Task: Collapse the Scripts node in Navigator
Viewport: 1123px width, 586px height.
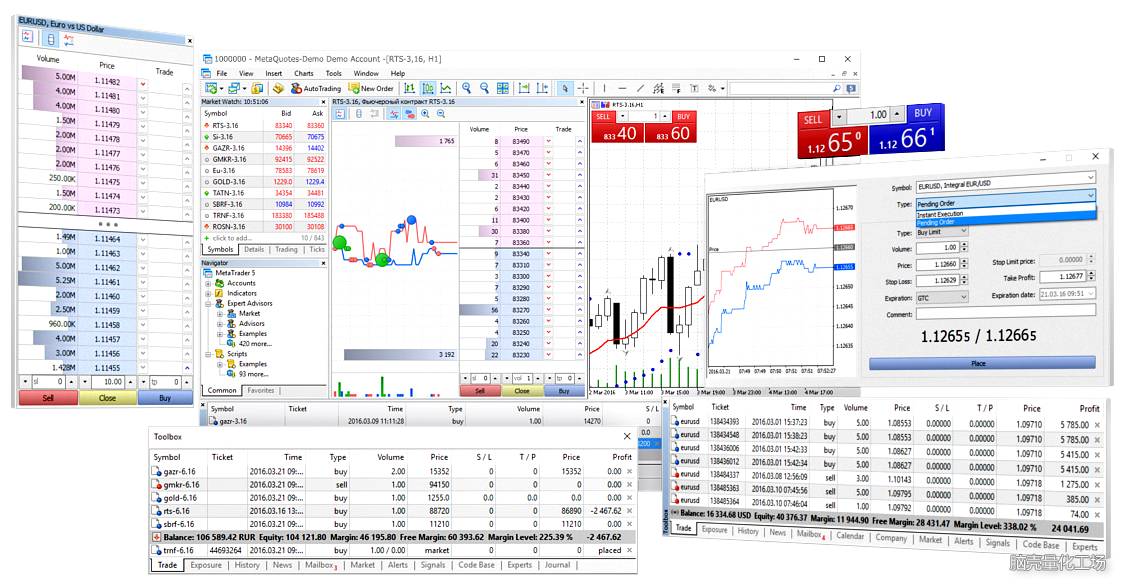Action: pyautogui.click(x=208, y=354)
